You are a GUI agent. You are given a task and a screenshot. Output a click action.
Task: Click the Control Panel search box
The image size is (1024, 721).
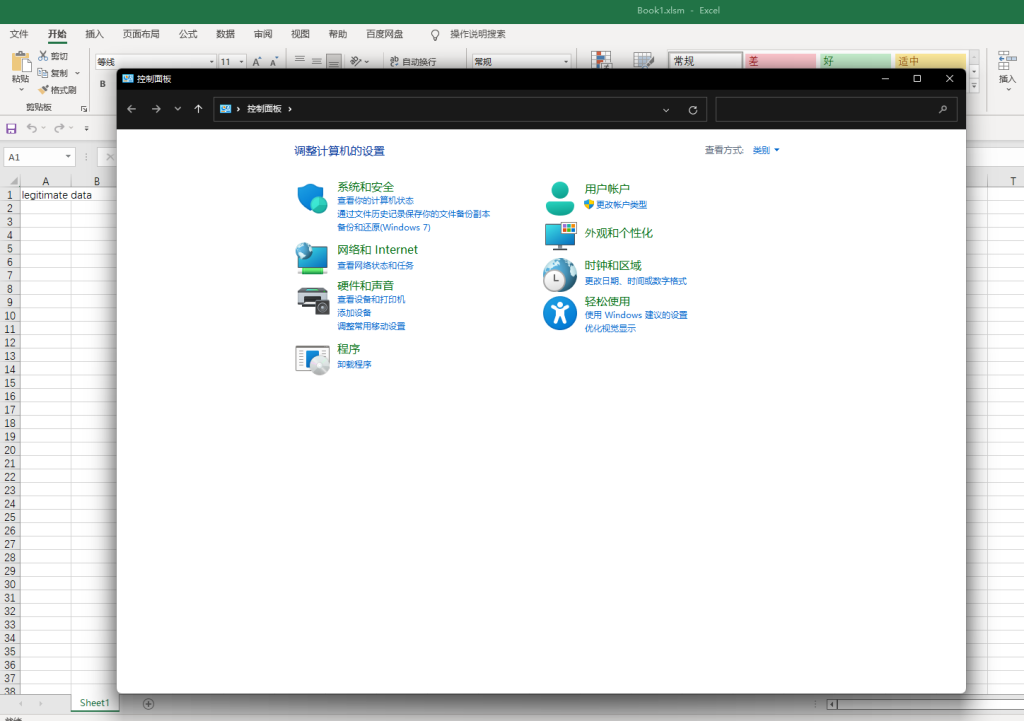coord(837,109)
